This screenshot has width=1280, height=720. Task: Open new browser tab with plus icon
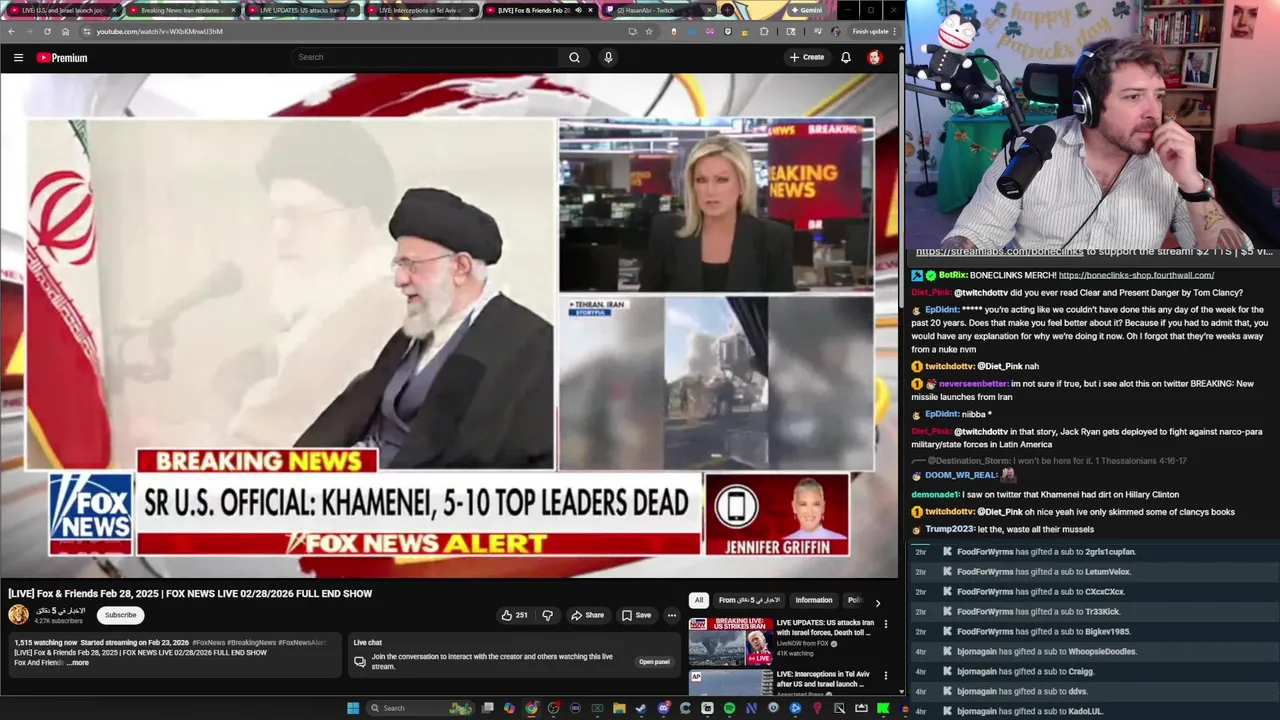[728, 10]
